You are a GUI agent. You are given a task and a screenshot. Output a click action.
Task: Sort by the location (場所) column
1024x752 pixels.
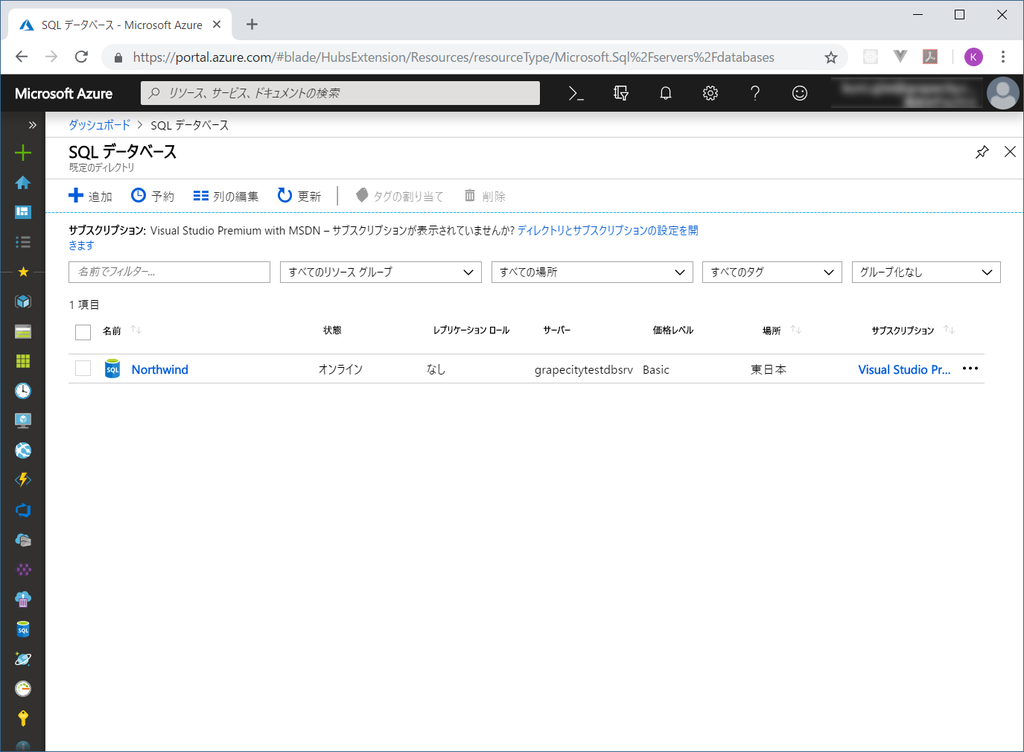tap(781, 330)
